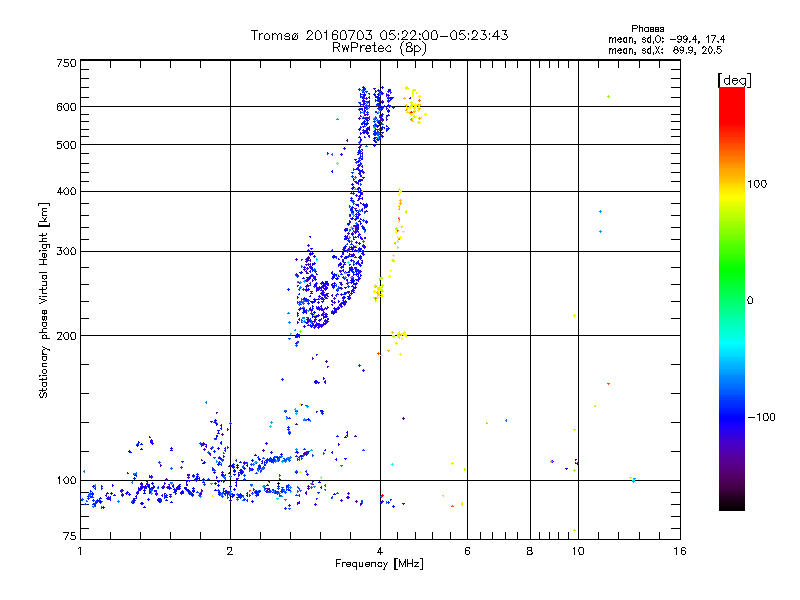Screen dimensions: 800x600
Task: Click the x-axis title "Frequency [MHz]"
Action: click(379, 564)
